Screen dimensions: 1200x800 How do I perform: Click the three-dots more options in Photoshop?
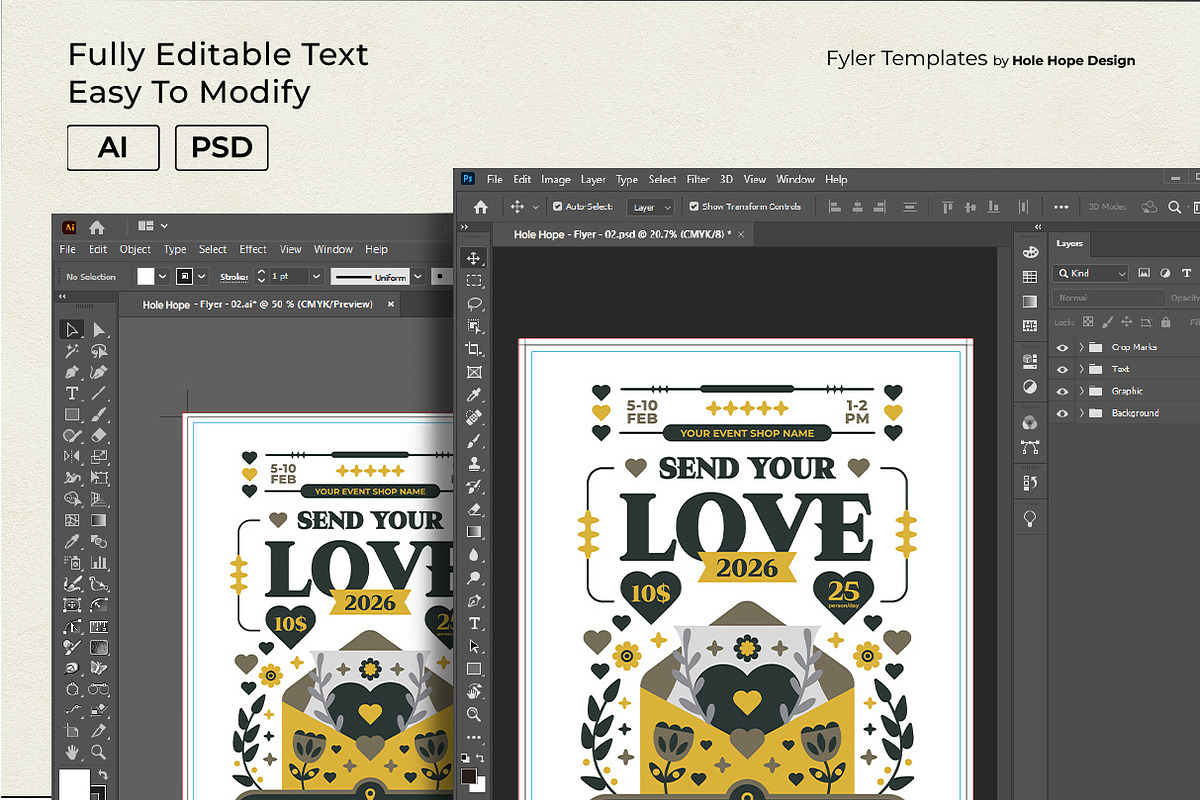click(x=1061, y=207)
